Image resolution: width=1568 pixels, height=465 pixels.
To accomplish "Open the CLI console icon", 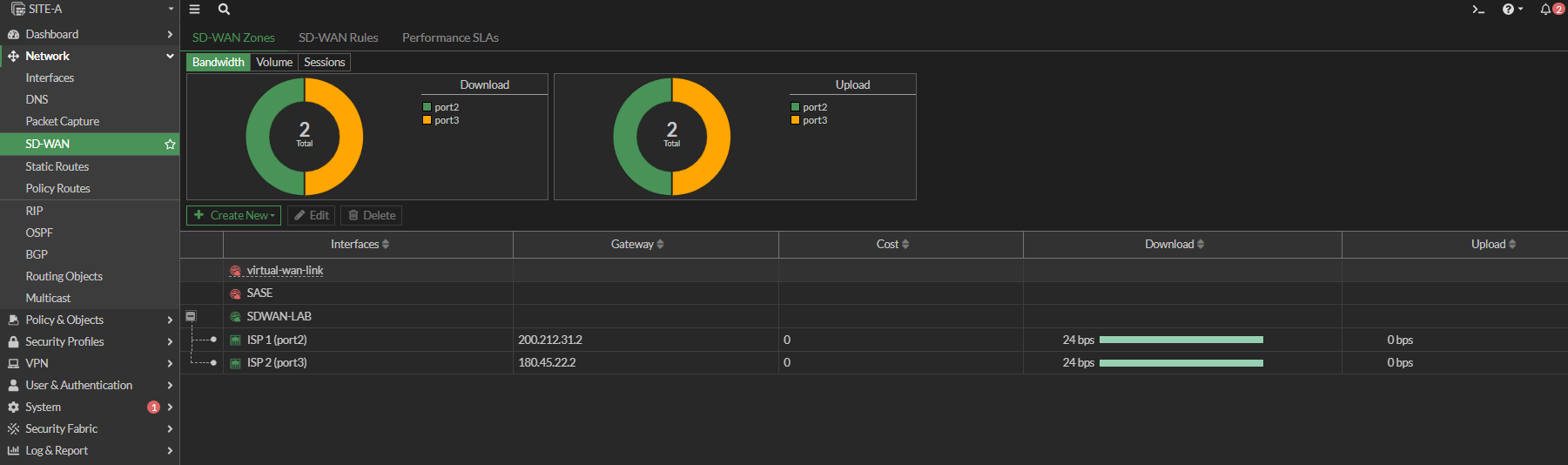I will point(1477,10).
